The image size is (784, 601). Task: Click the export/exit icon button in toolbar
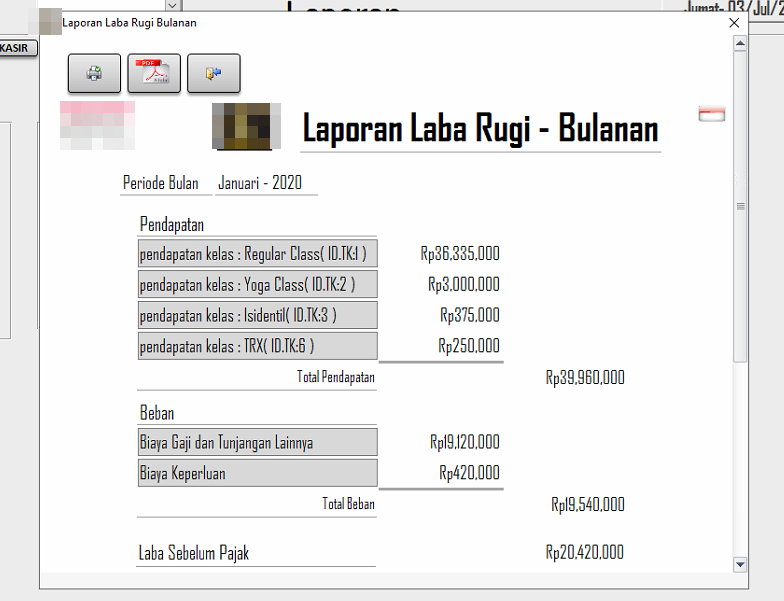click(x=213, y=73)
